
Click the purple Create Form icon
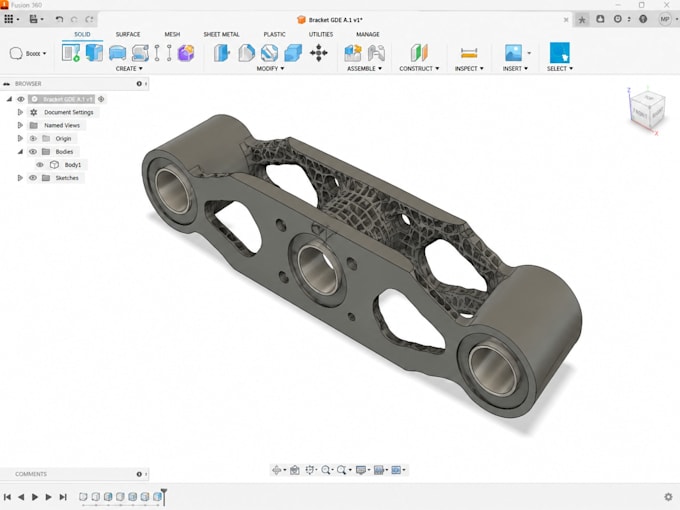pos(186,53)
